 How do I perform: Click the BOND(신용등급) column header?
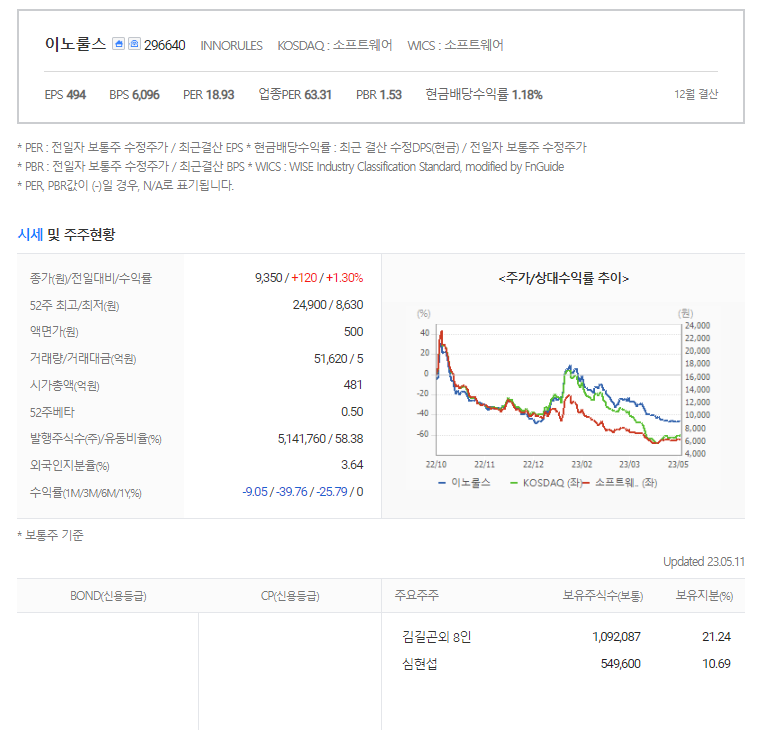pyautogui.click(x=108, y=596)
